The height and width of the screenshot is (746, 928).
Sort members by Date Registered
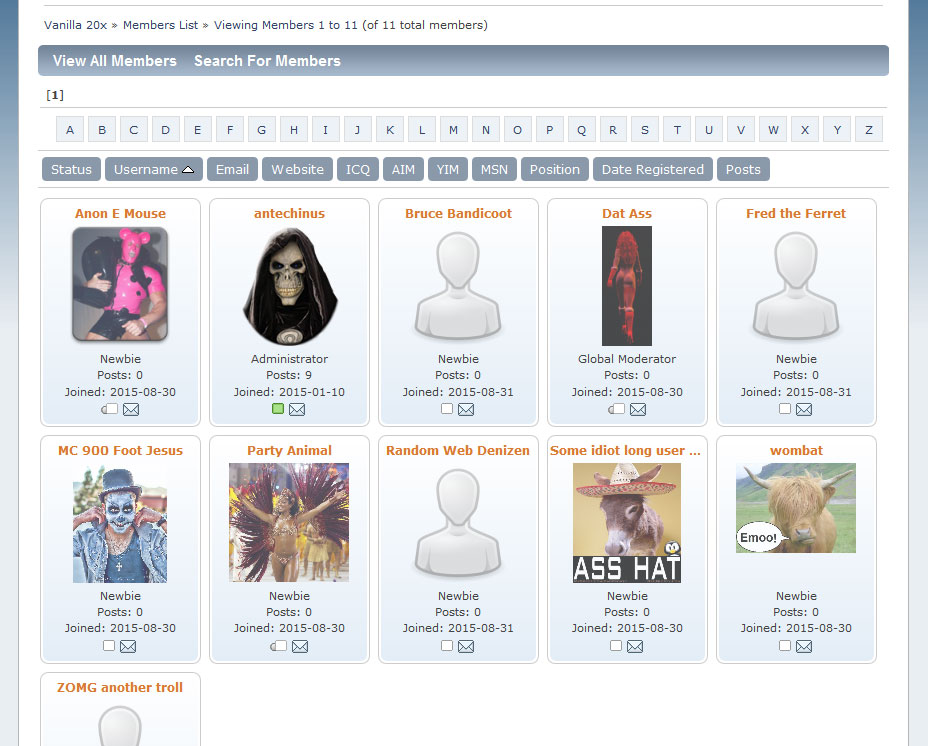pyautogui.click(x=653, y=169)
